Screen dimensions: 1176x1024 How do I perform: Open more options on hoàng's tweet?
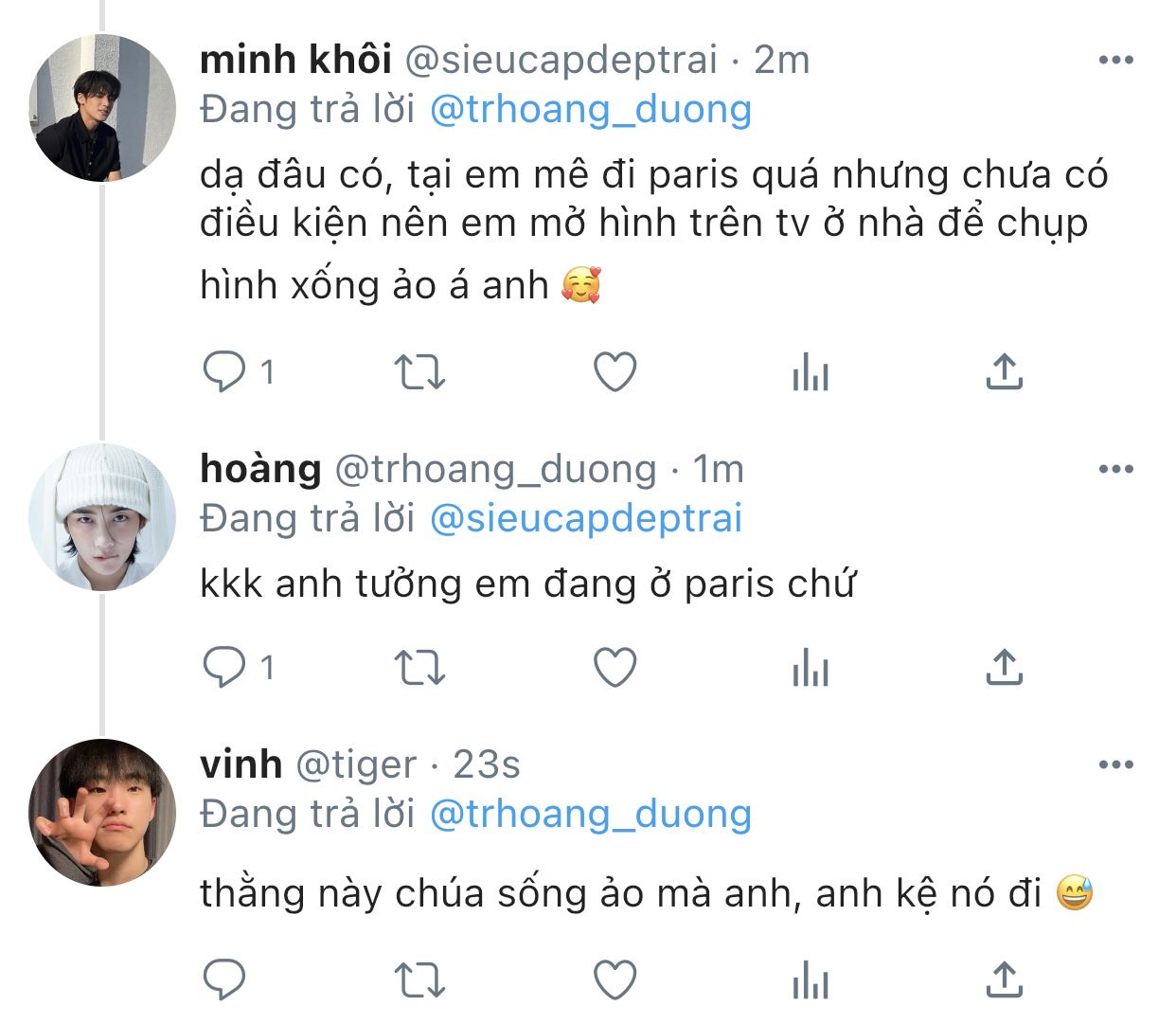[x=1115, y=469]
